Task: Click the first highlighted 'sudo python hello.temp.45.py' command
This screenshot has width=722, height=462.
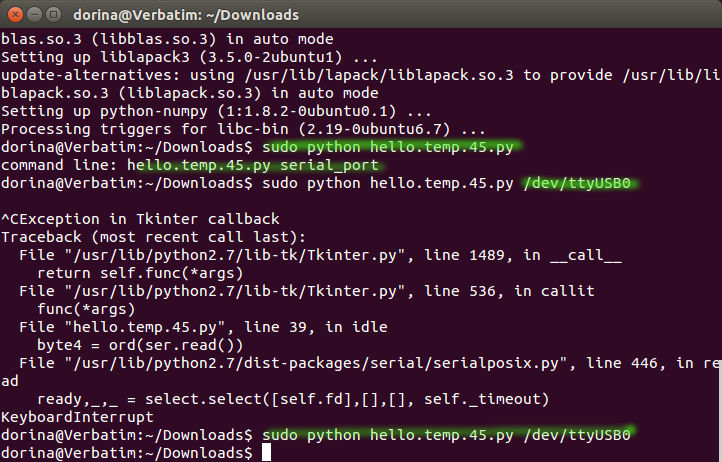Action: (x=388, y=147)
